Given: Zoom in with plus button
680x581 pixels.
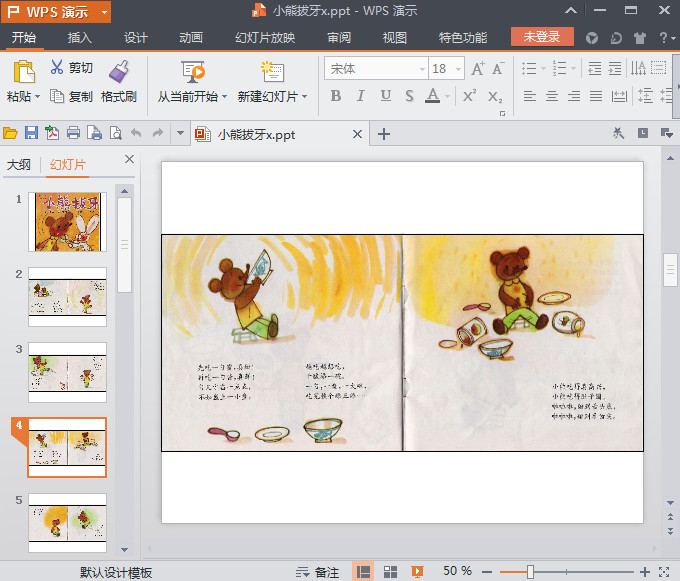Looking at the screenshot, I should click(x=645, y=572).
